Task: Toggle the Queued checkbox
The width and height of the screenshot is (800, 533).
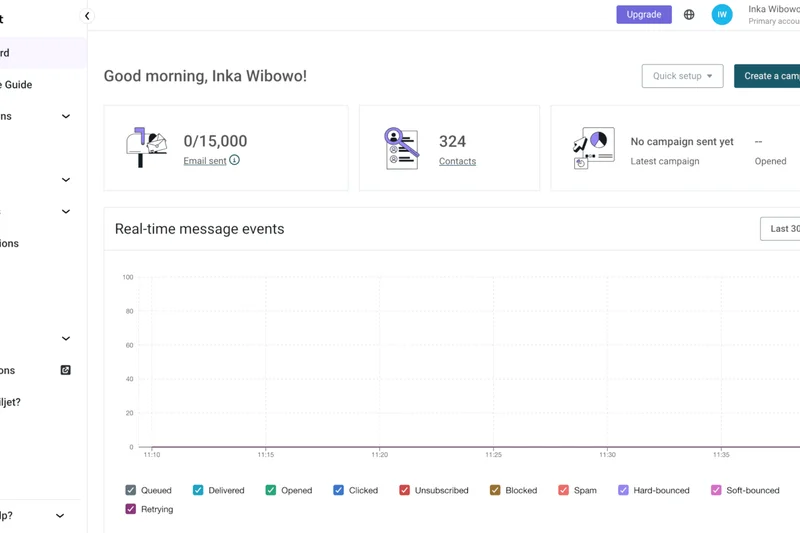Action: [131, 490]
